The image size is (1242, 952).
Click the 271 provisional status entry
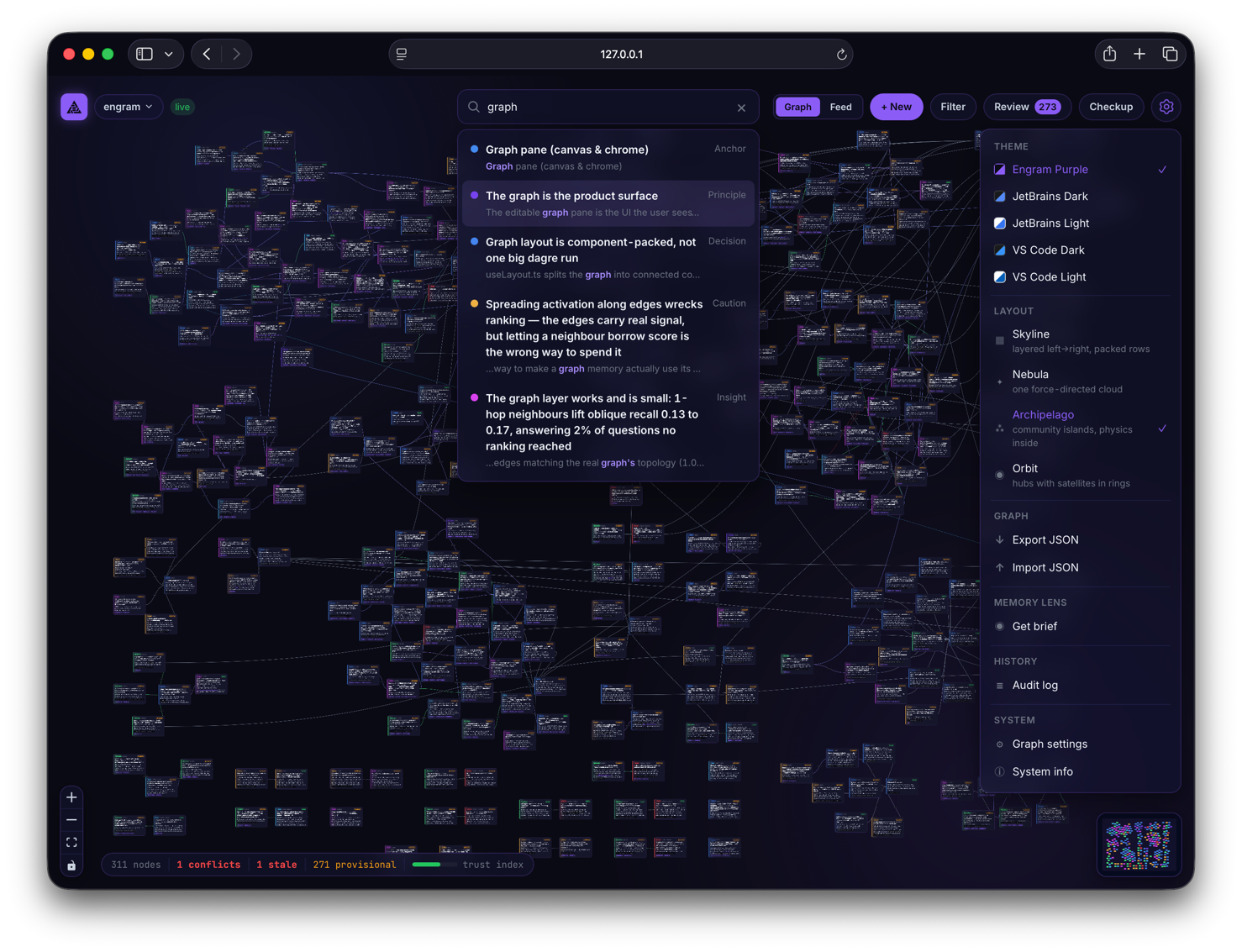click(x=354, y=865)
